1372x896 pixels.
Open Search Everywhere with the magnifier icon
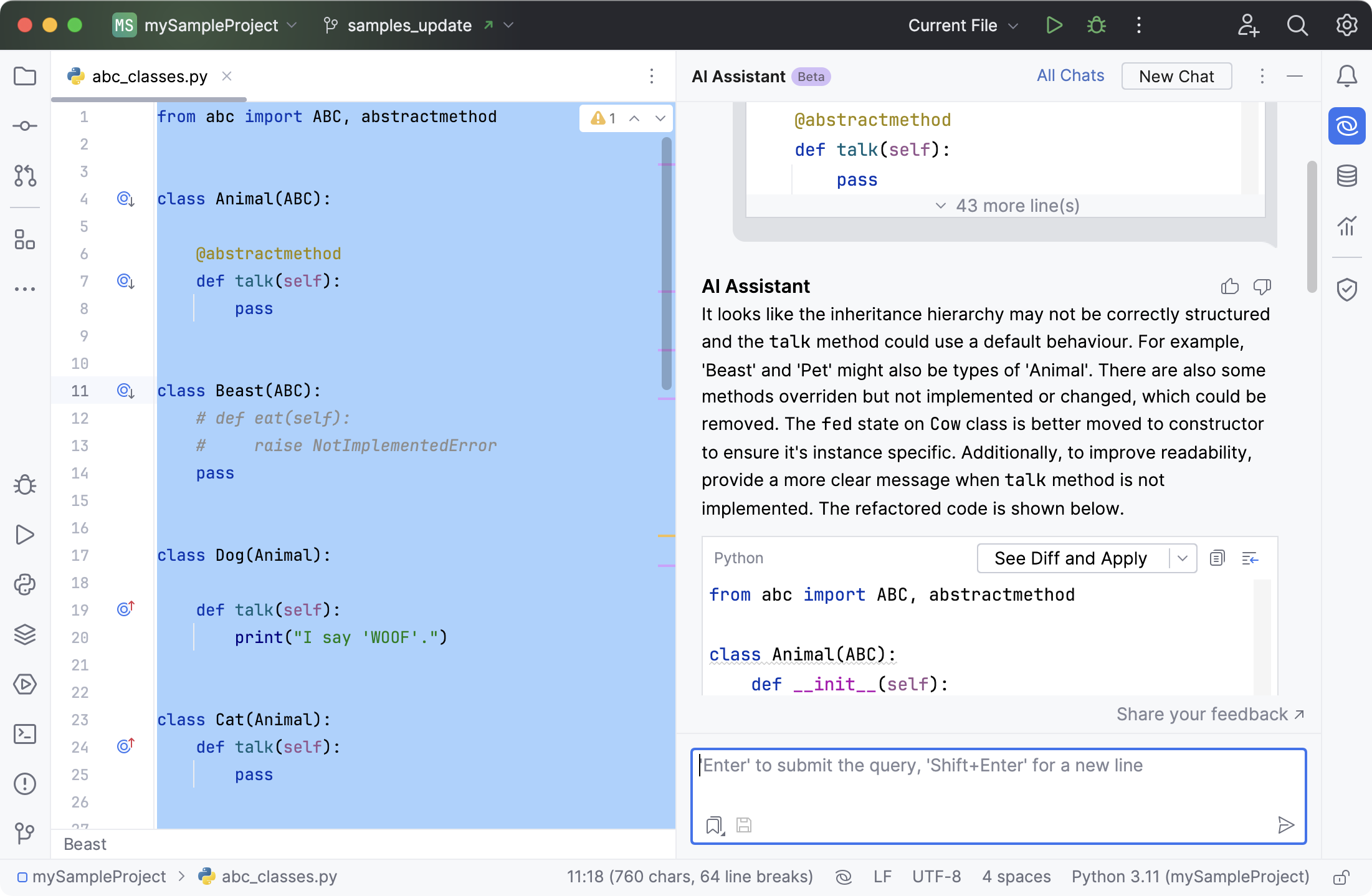point(1297,25)
